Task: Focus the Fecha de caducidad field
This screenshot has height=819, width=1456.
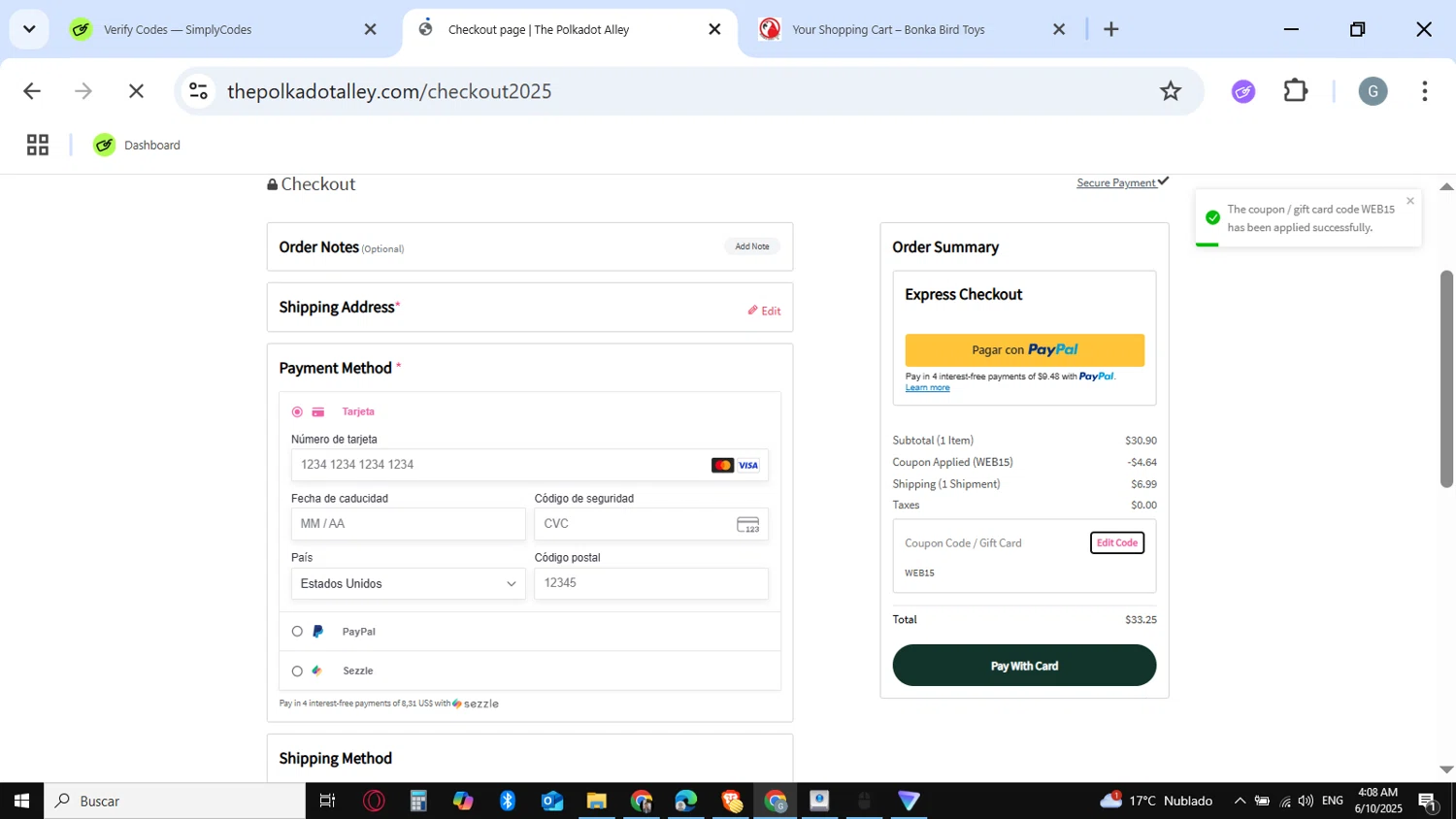Action: 408,524
